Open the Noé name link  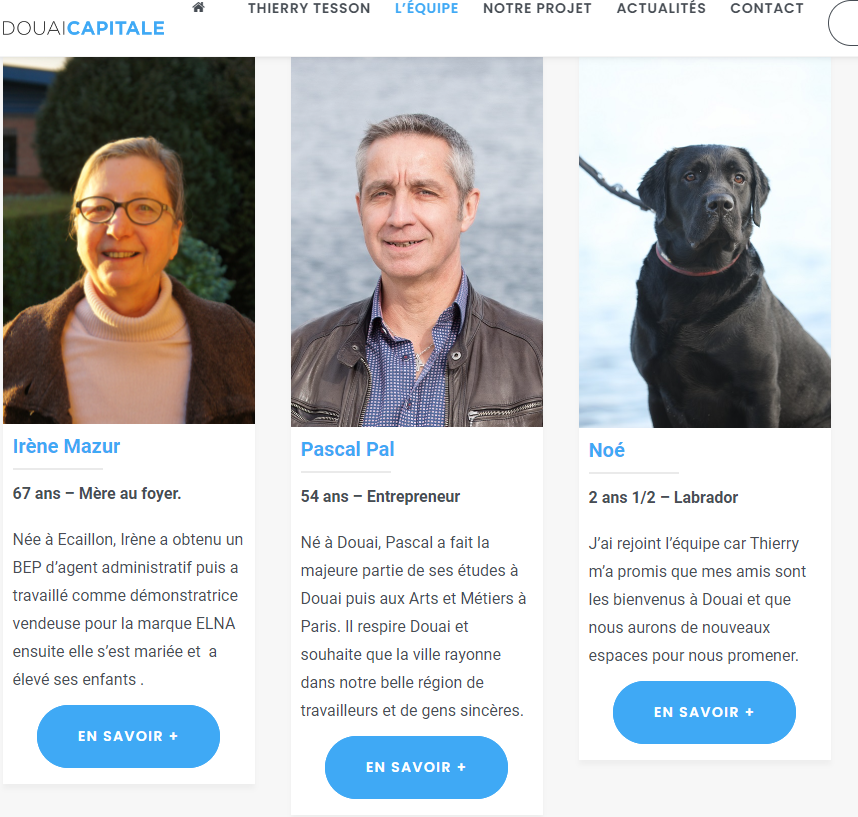coord(606,450)
